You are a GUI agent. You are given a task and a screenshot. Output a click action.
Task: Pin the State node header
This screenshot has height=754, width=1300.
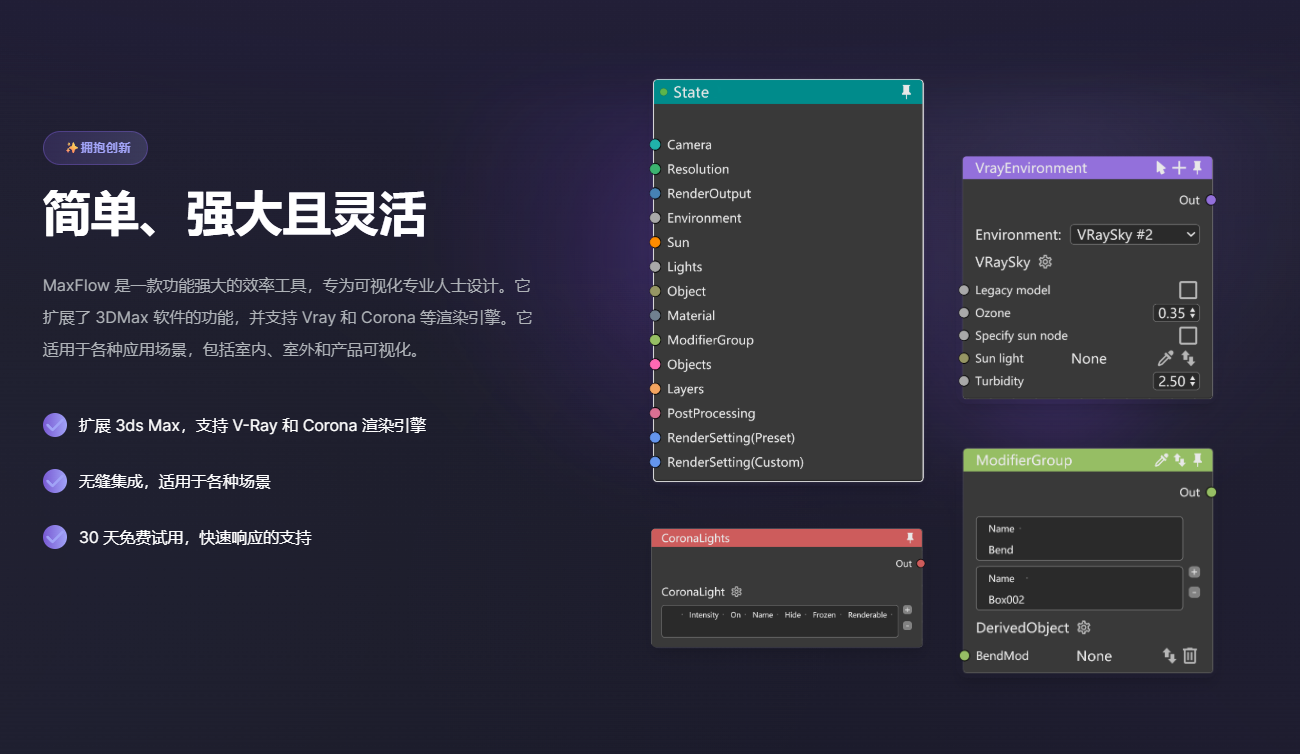pyautogui.click(x=906, y=91)
